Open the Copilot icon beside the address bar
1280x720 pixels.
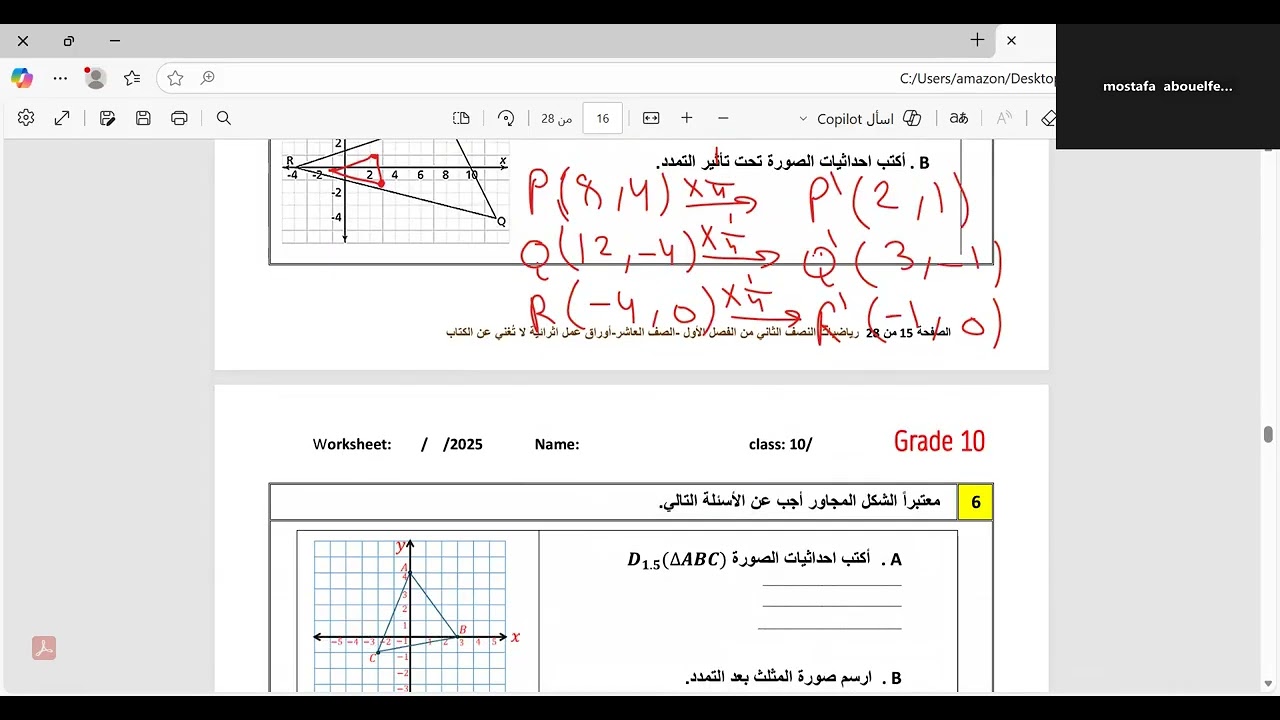[x=22, y=78]
